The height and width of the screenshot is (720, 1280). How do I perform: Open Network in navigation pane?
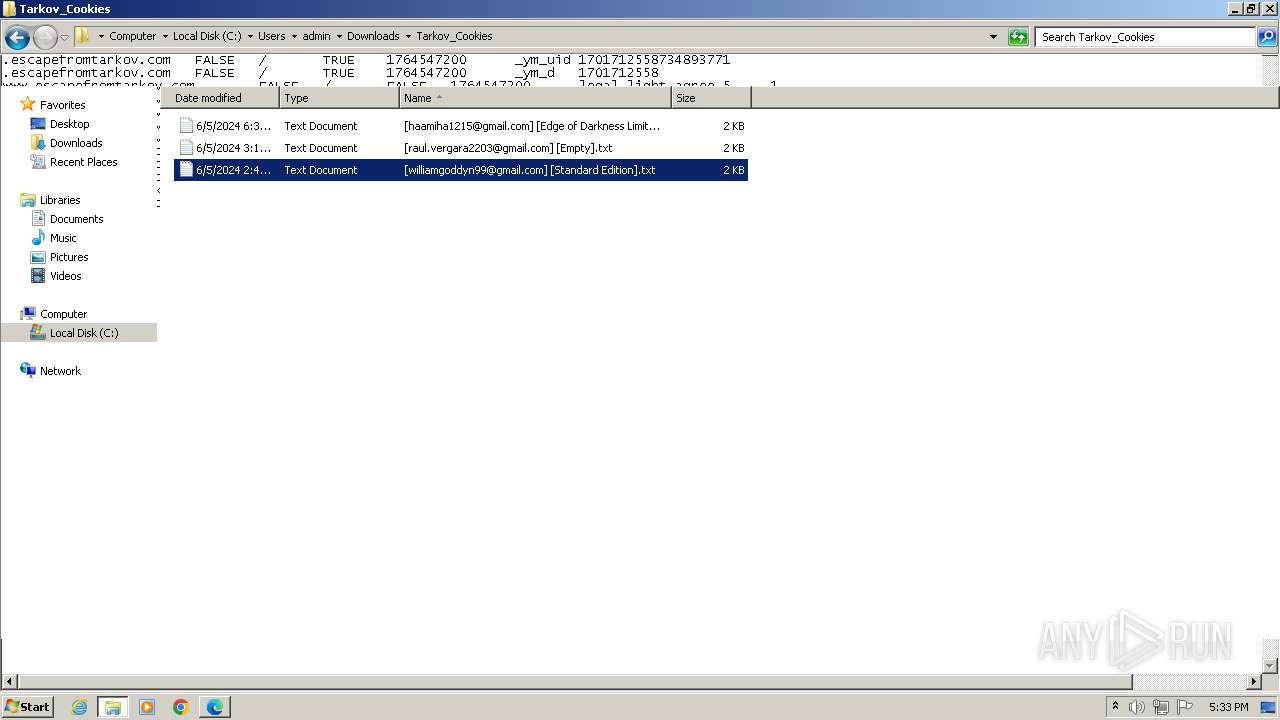[x=60, y=371]
